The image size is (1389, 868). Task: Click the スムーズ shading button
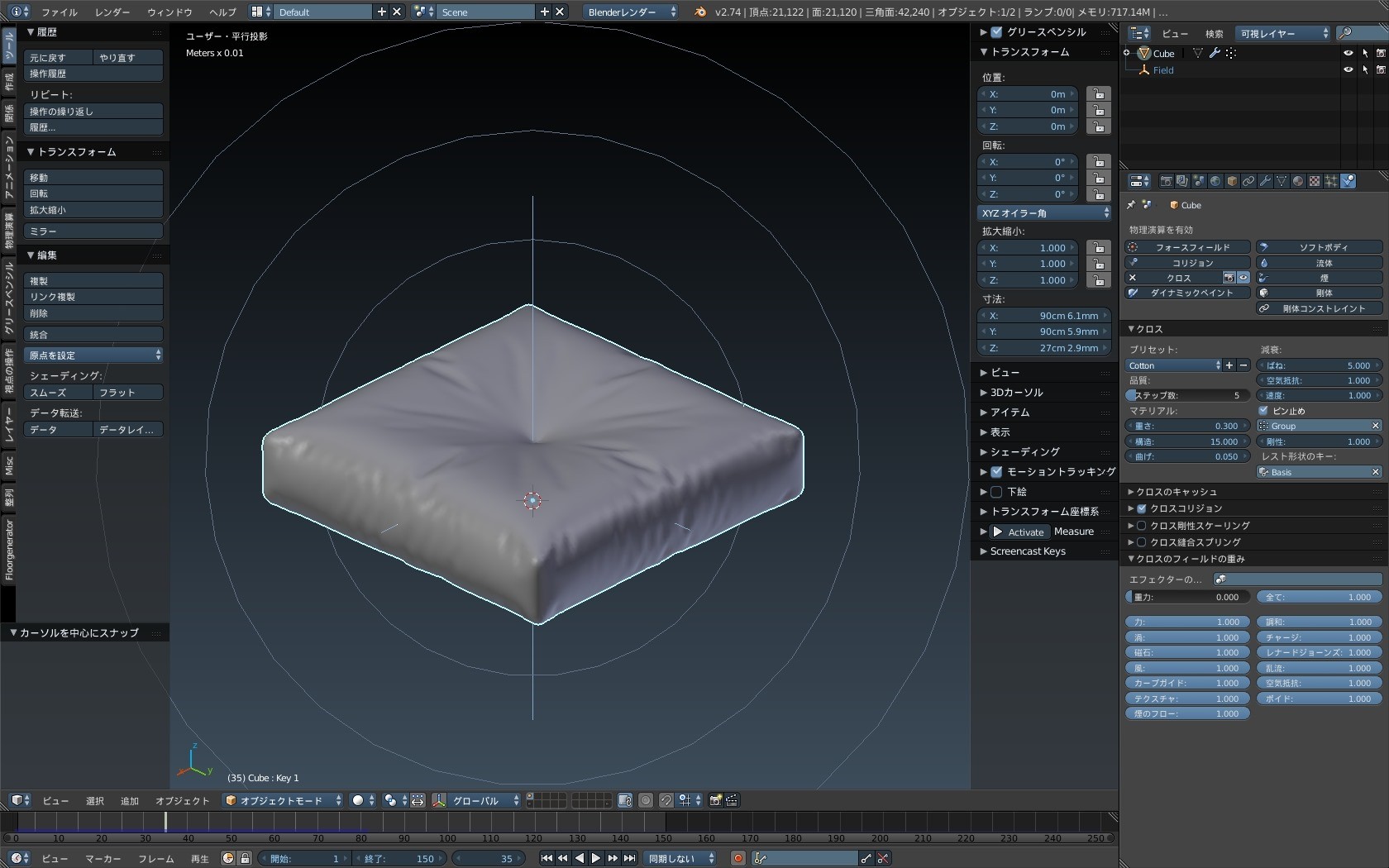pos(58,393)
